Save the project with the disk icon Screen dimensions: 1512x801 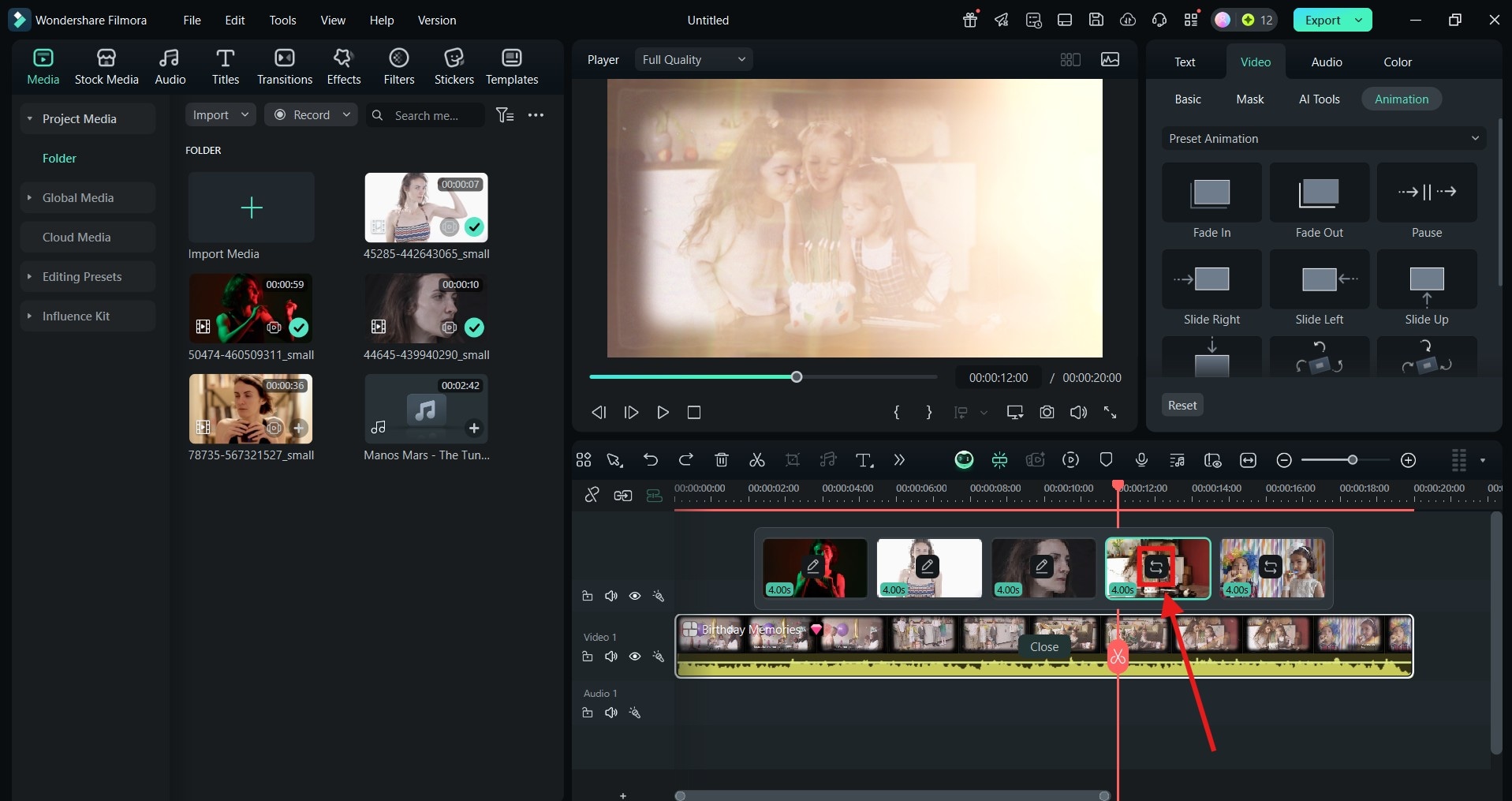tap(1096, 20)
